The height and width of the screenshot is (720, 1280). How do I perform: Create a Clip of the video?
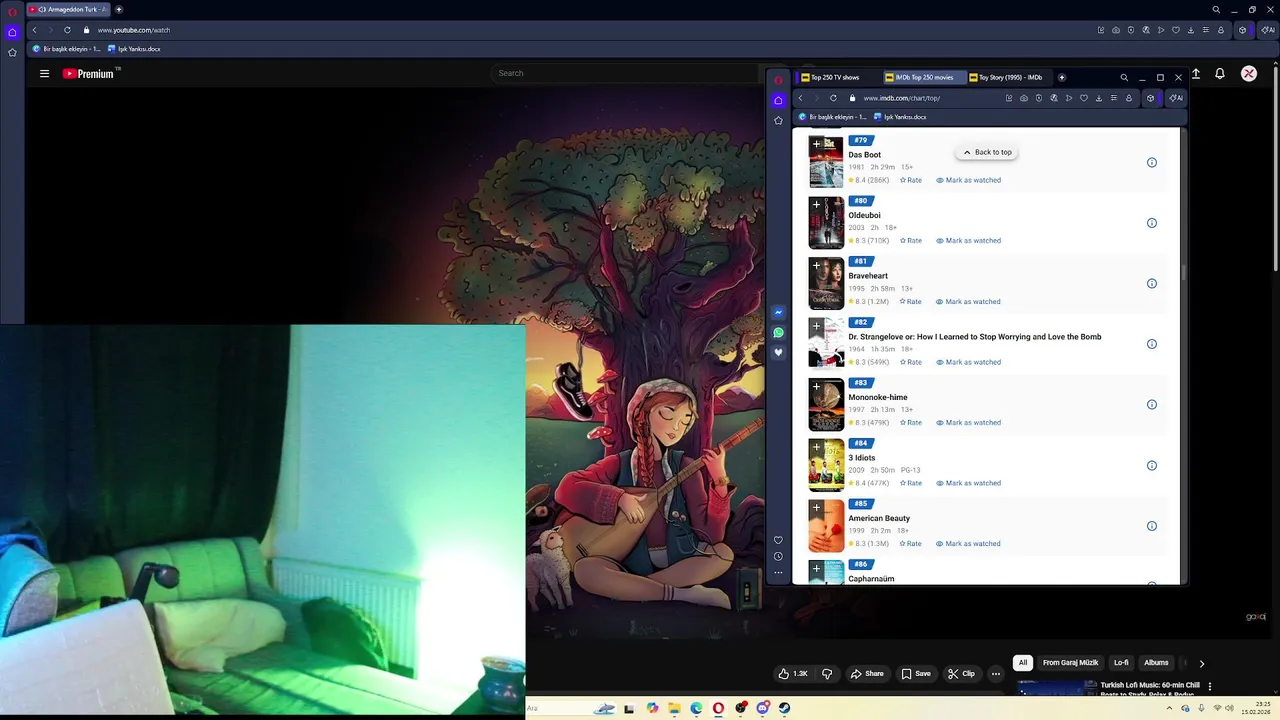(x=961, y=674)
